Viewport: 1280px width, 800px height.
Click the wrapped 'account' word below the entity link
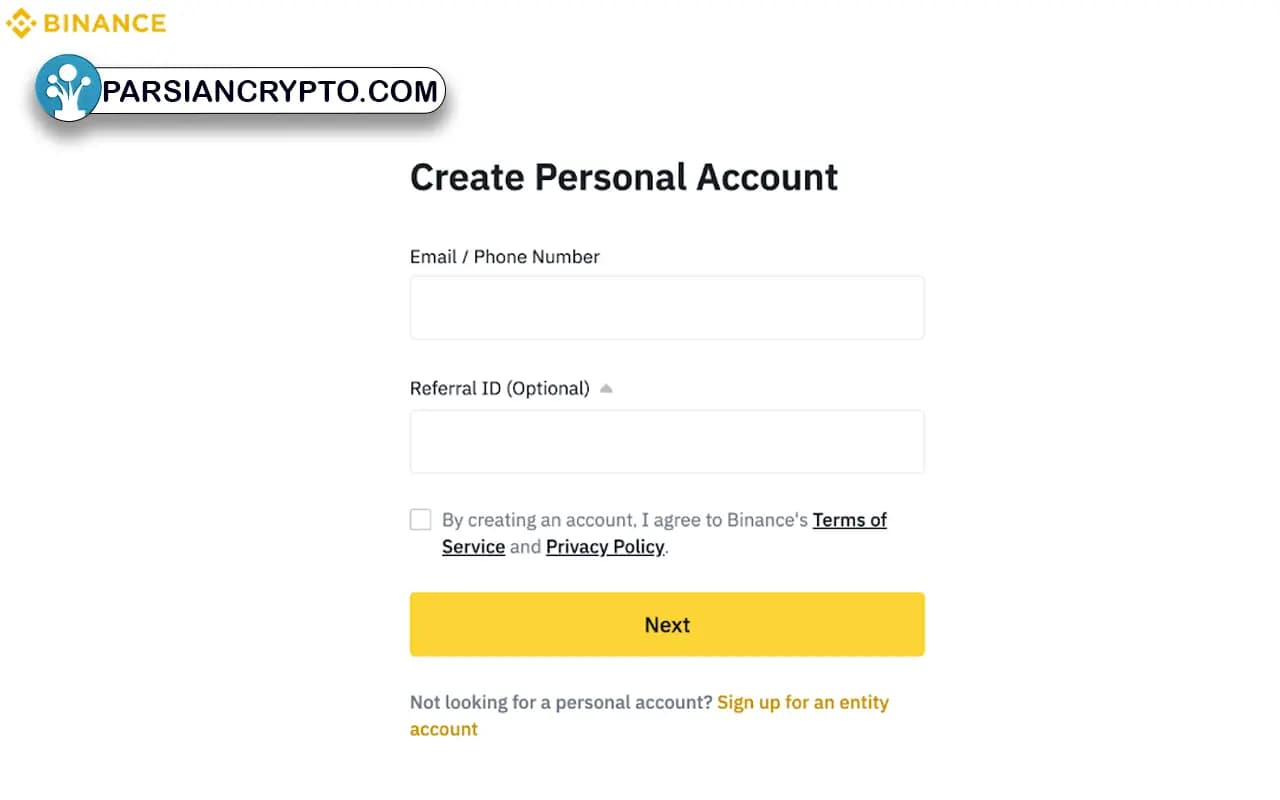pos(444,729)
